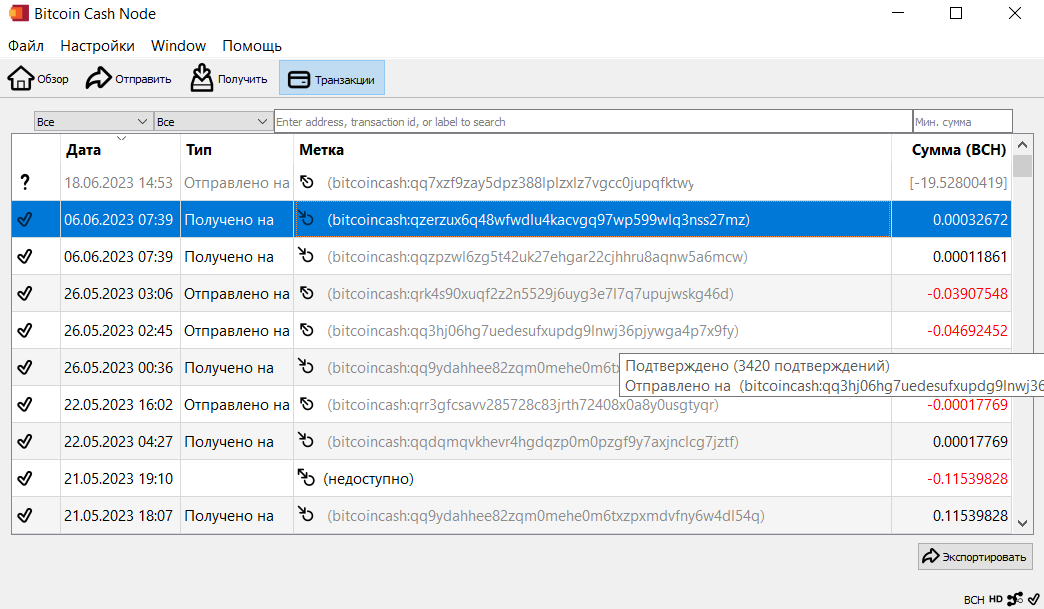
Task: Select the Получено на cell for 26.05.2023 00:36
Action: click(236, 368)
